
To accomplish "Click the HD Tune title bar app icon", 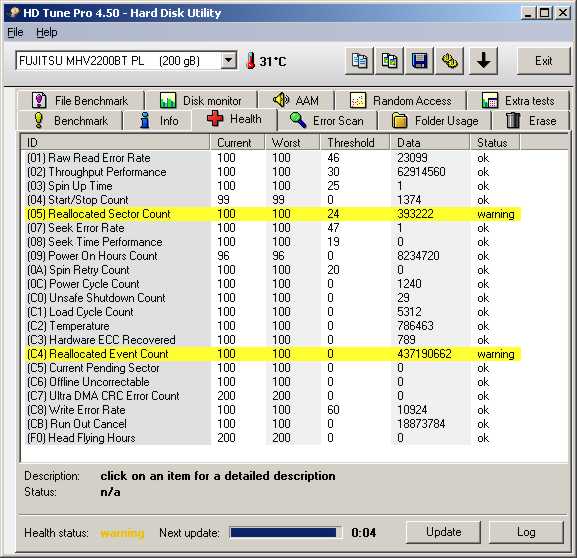I will click(14, 13).
